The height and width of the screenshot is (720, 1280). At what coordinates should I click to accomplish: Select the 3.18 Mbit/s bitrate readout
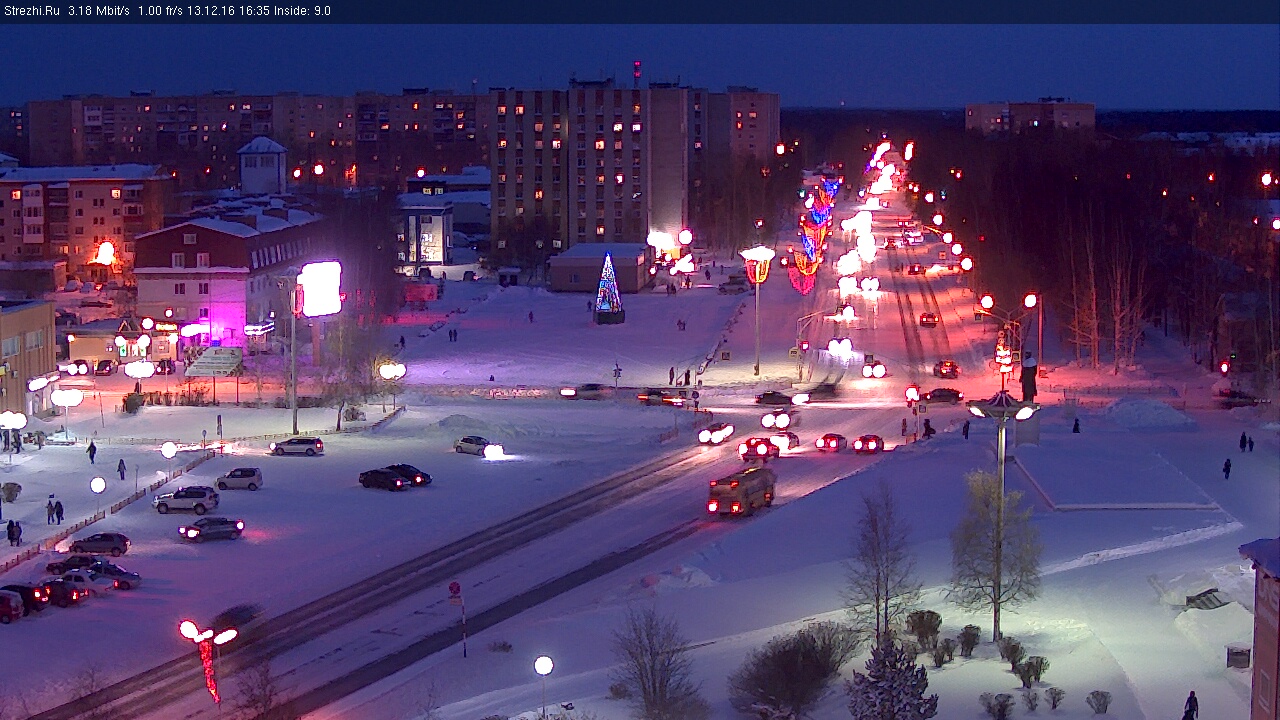99,11
